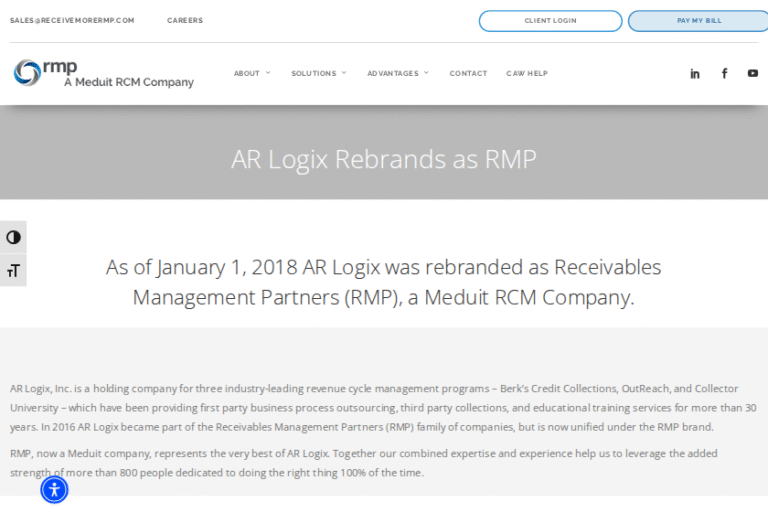
Task: Expand the Advantages dropdown arrow
Action: (426, 73)
